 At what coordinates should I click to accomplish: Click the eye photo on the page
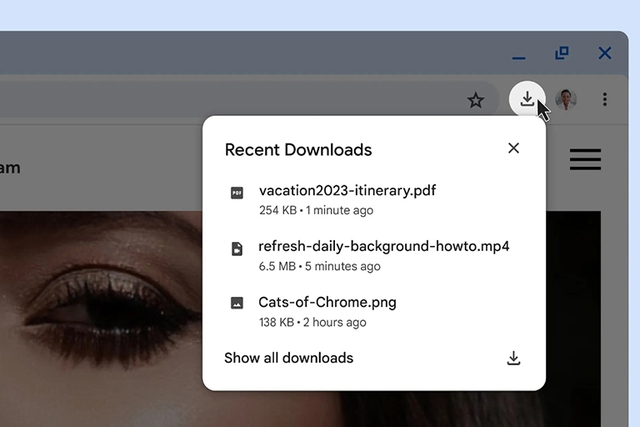tap(101, 318)
